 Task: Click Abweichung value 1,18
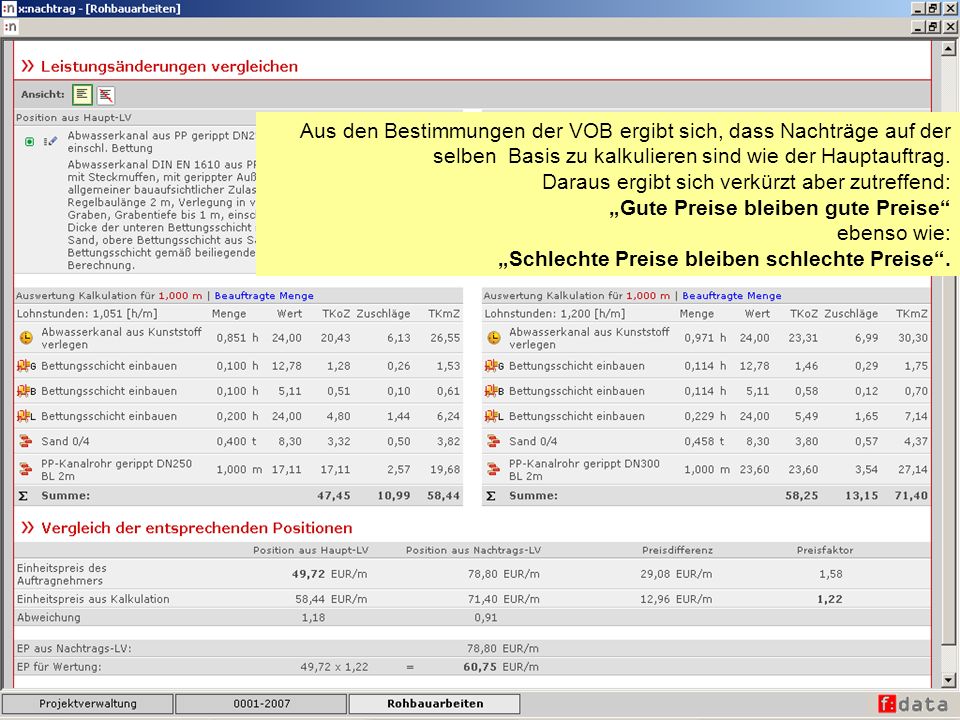click(x=313, y=618)
